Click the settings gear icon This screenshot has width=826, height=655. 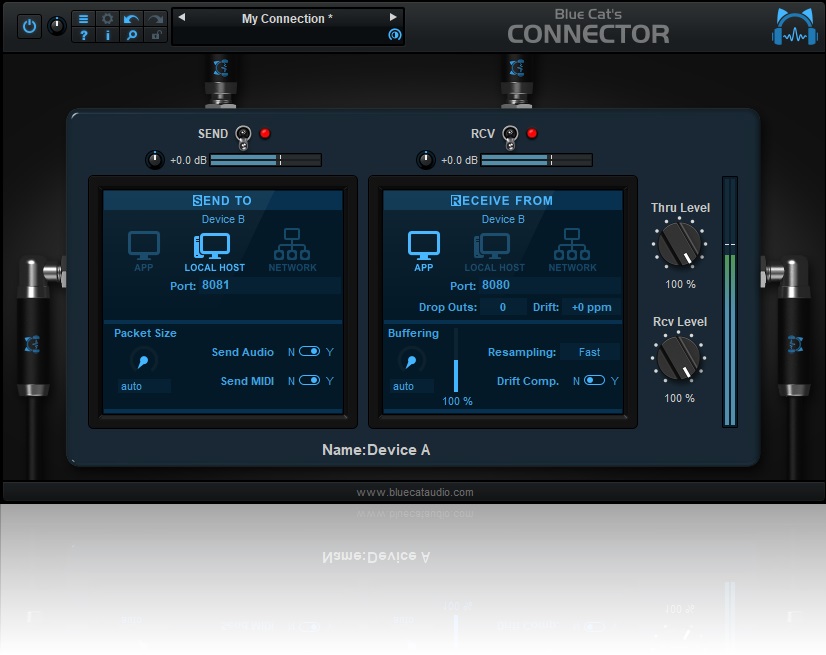pos(107,18)
